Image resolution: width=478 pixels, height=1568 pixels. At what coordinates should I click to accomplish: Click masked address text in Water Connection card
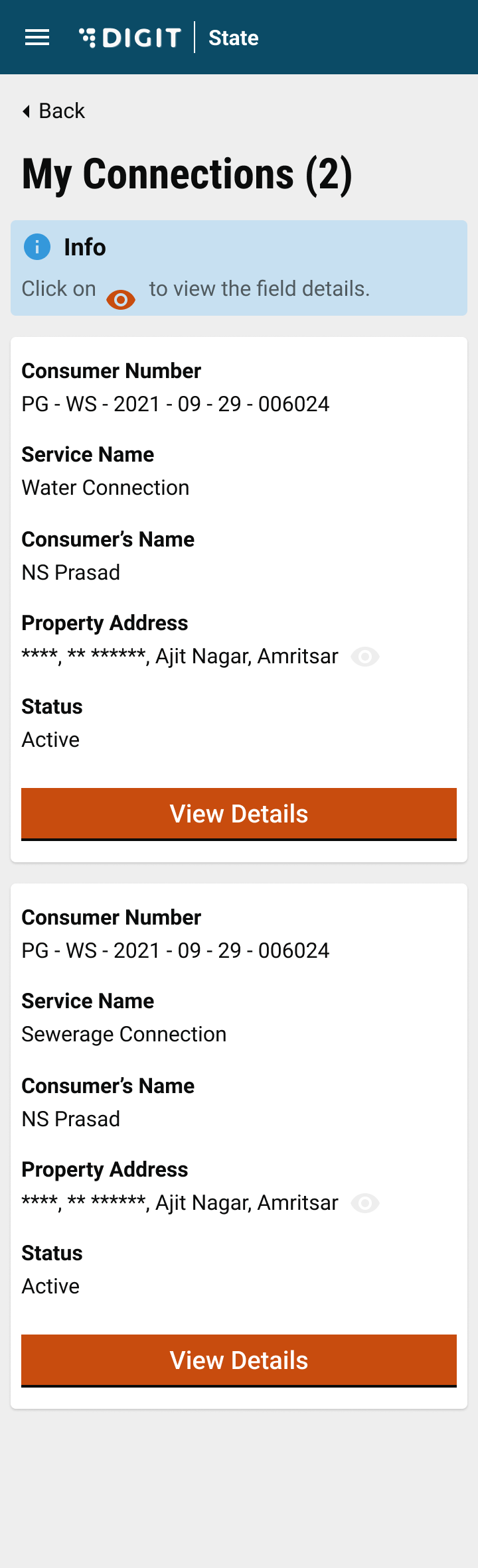[180, 657]
